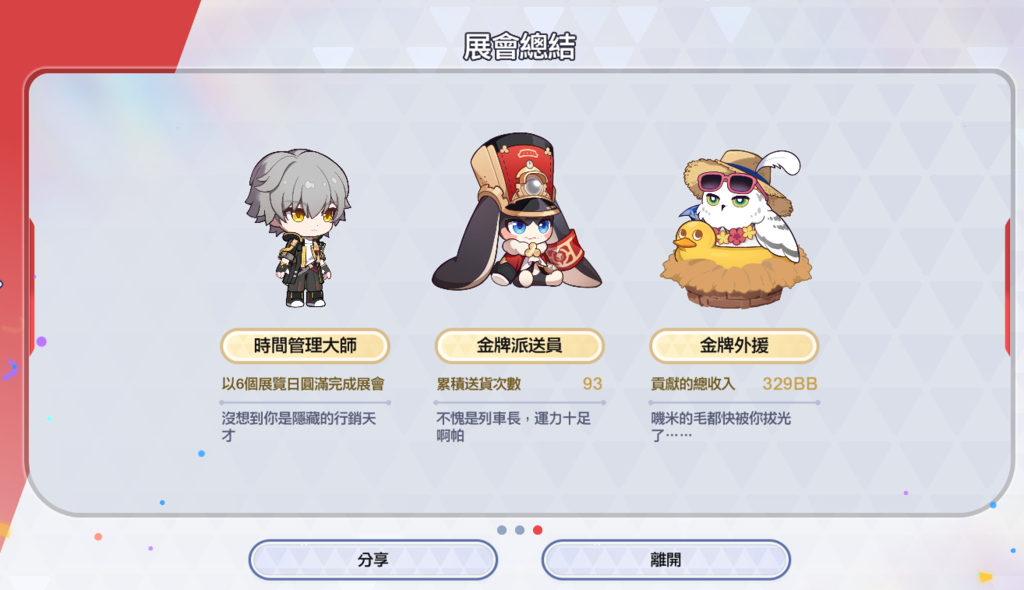Click the 金牌派送員 title badge
The image size is (1024, 590).
pos(519,346)
